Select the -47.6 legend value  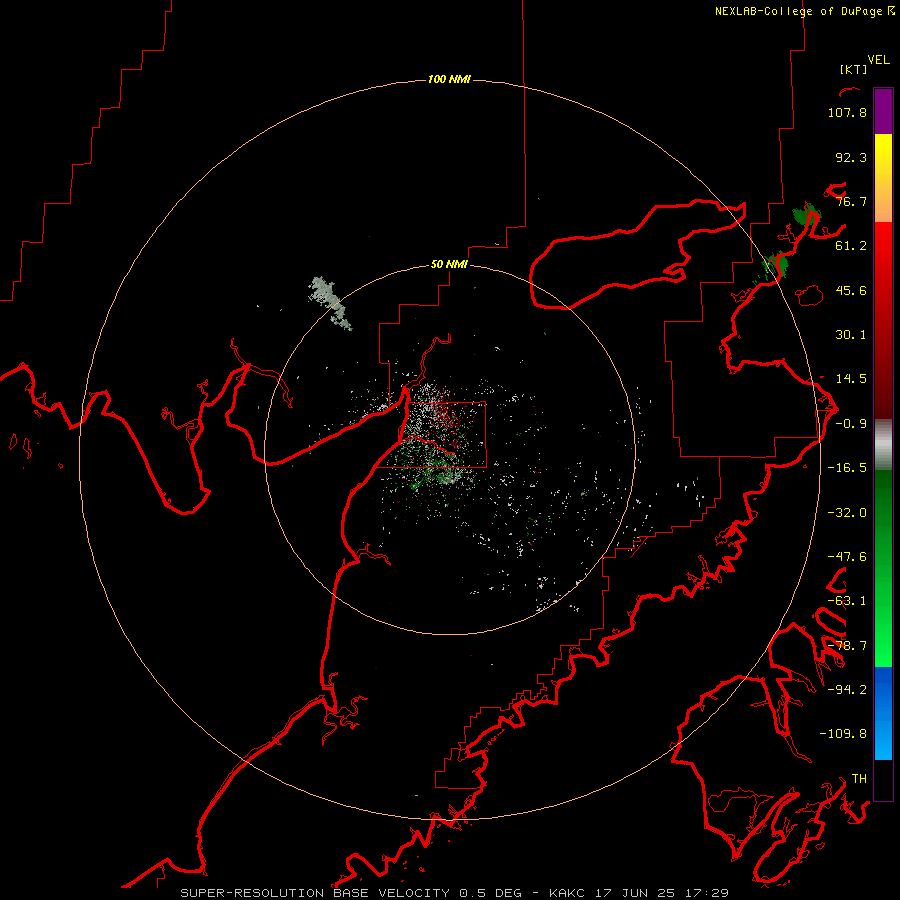(x=847, y=557)
